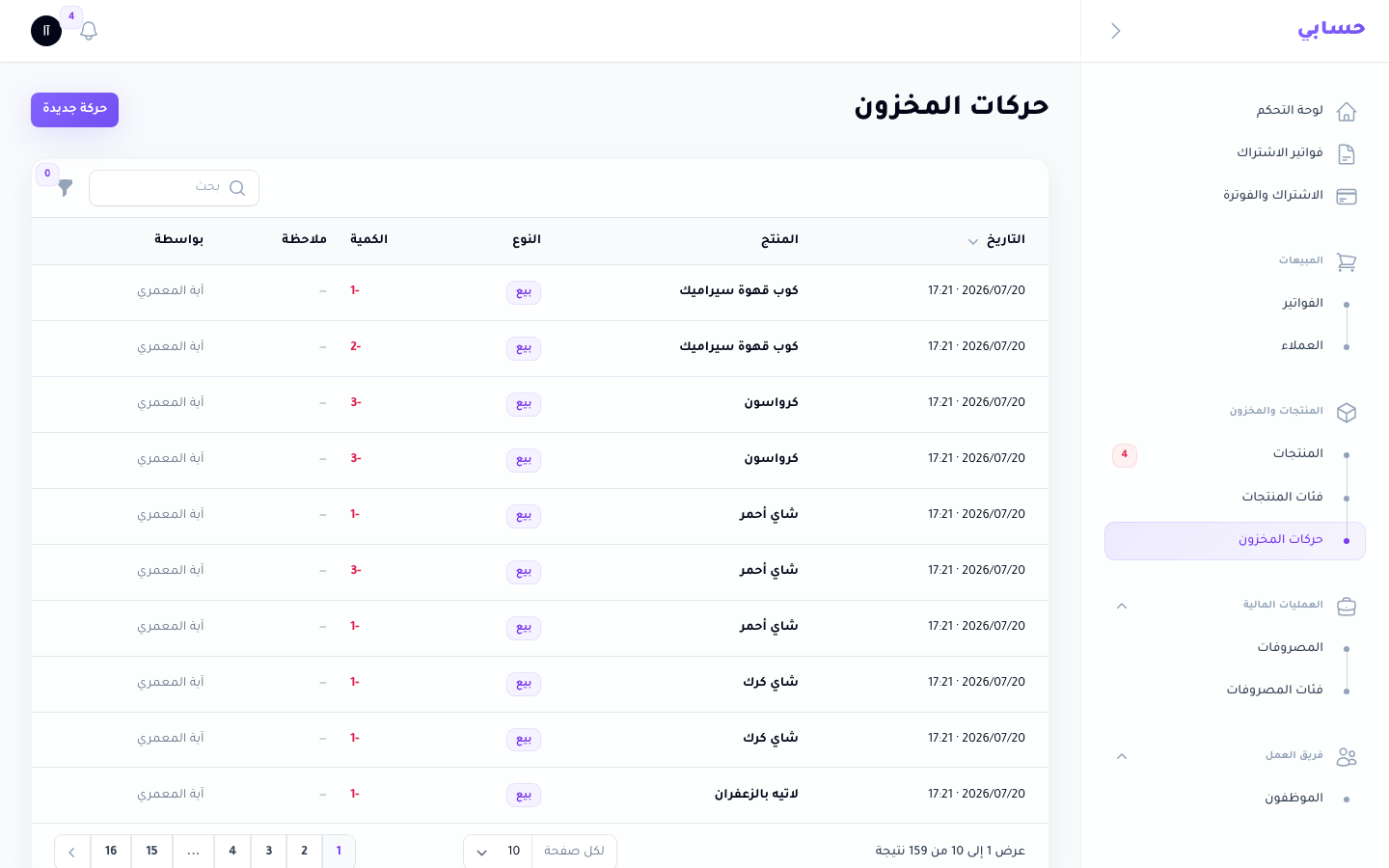This screenshot has width=1389, height=868.
Task: Click the لاتيه بالزعفران product cell
Action: pyautogui.click(x=756, y=795)
